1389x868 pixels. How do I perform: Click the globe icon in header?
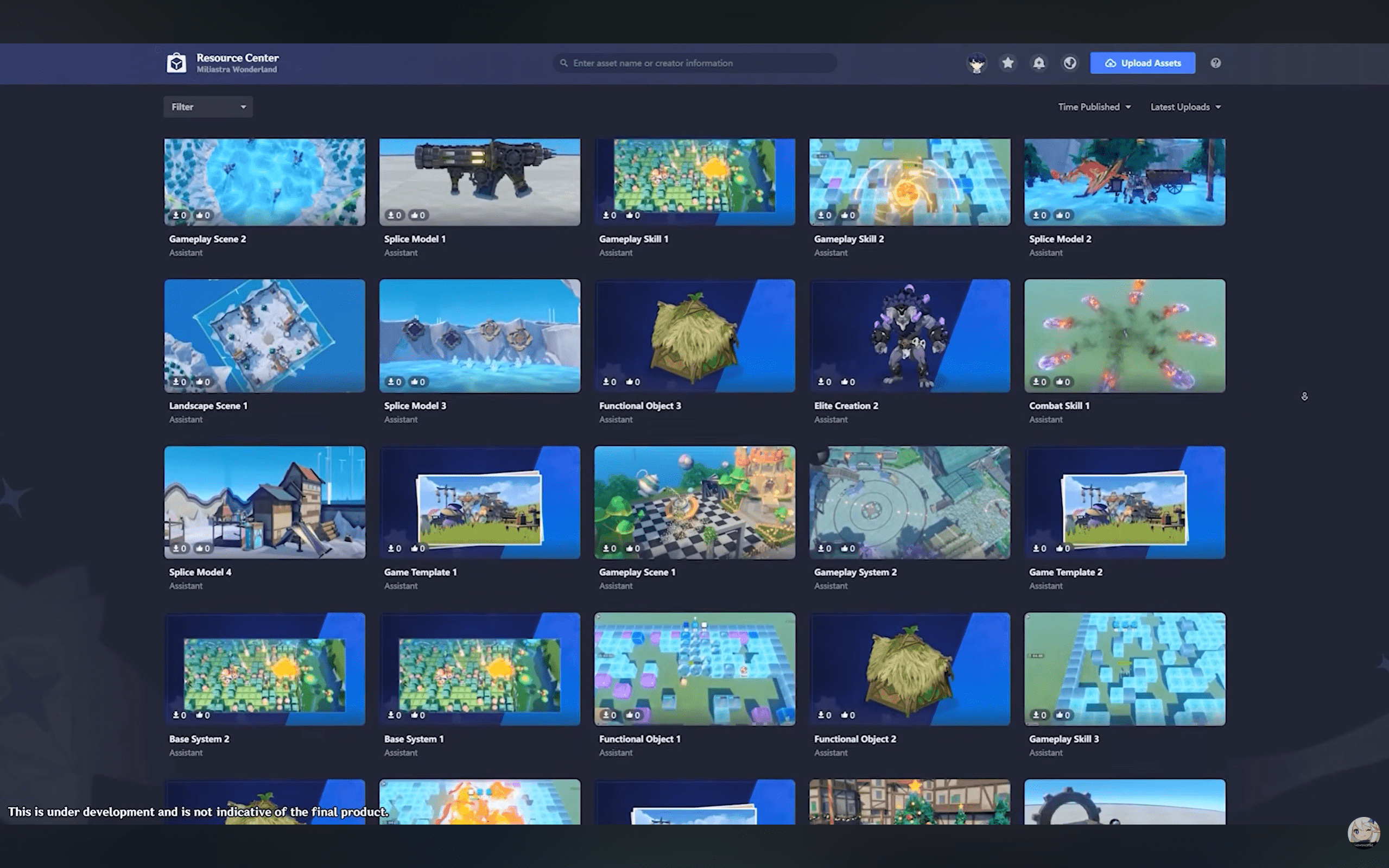(x=1070, y=63)
